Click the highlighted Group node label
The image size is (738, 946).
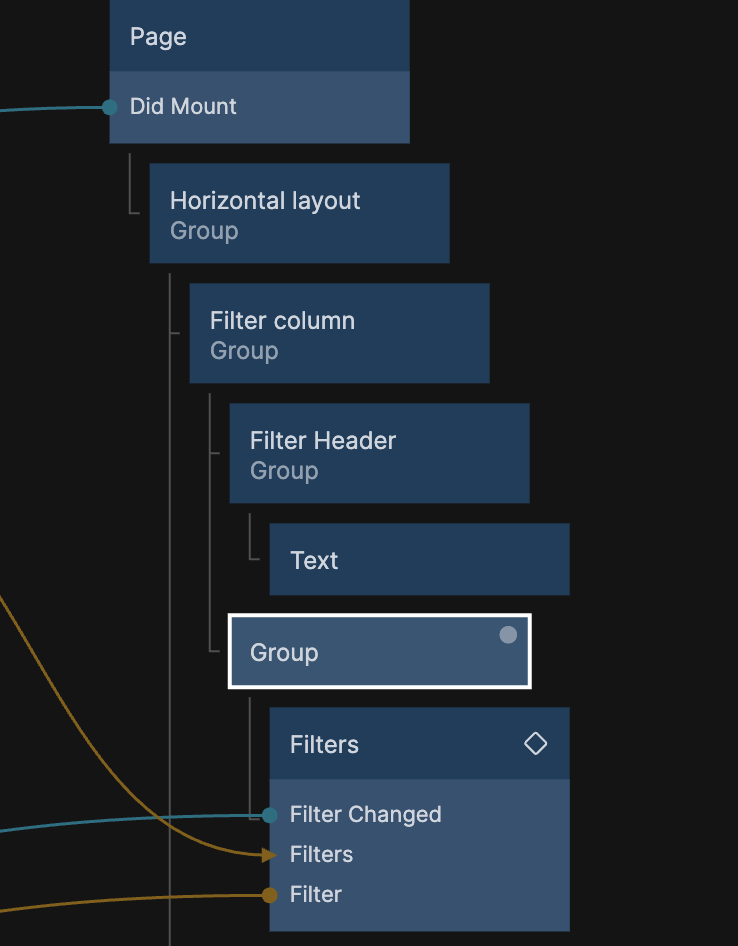pyautogui.click(x=284, y=653)
